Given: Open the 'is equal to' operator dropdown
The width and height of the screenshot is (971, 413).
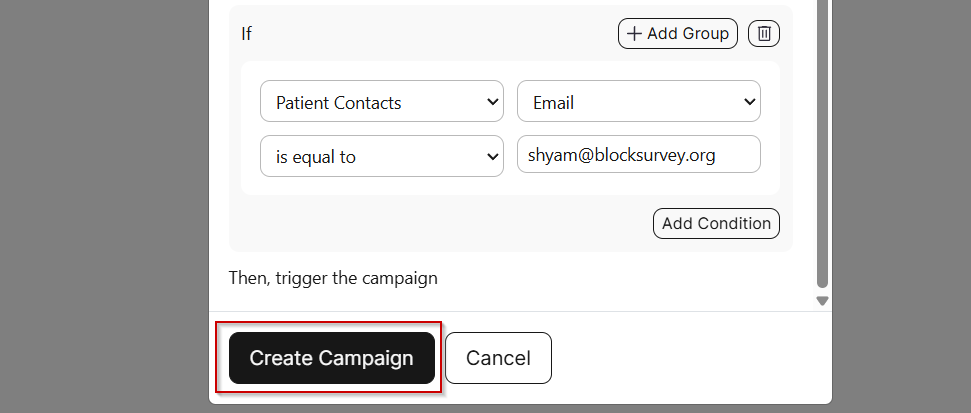Looking at the screenshot, I should click(381, 156).
